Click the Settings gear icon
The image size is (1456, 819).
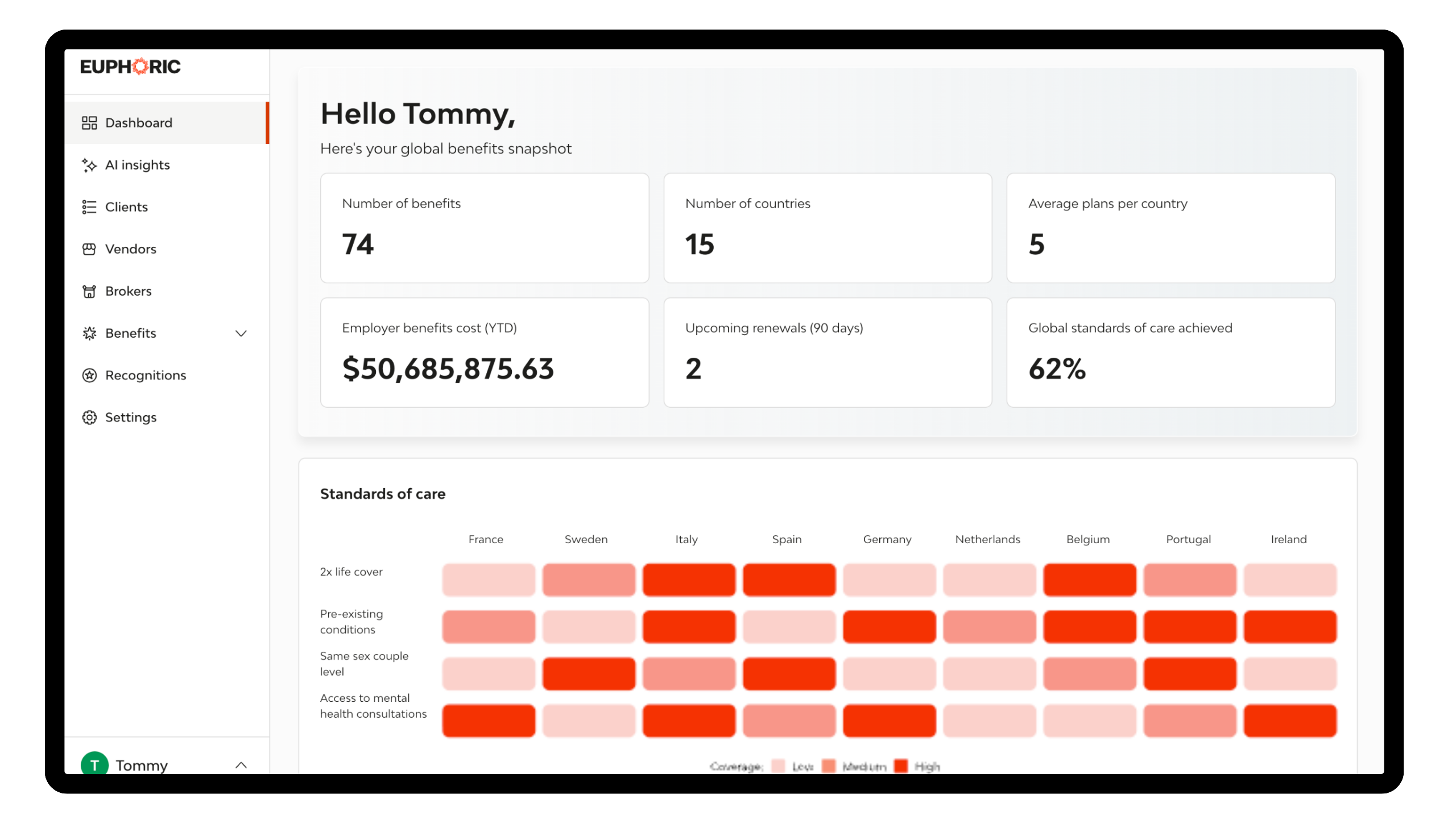pos(89,417)
